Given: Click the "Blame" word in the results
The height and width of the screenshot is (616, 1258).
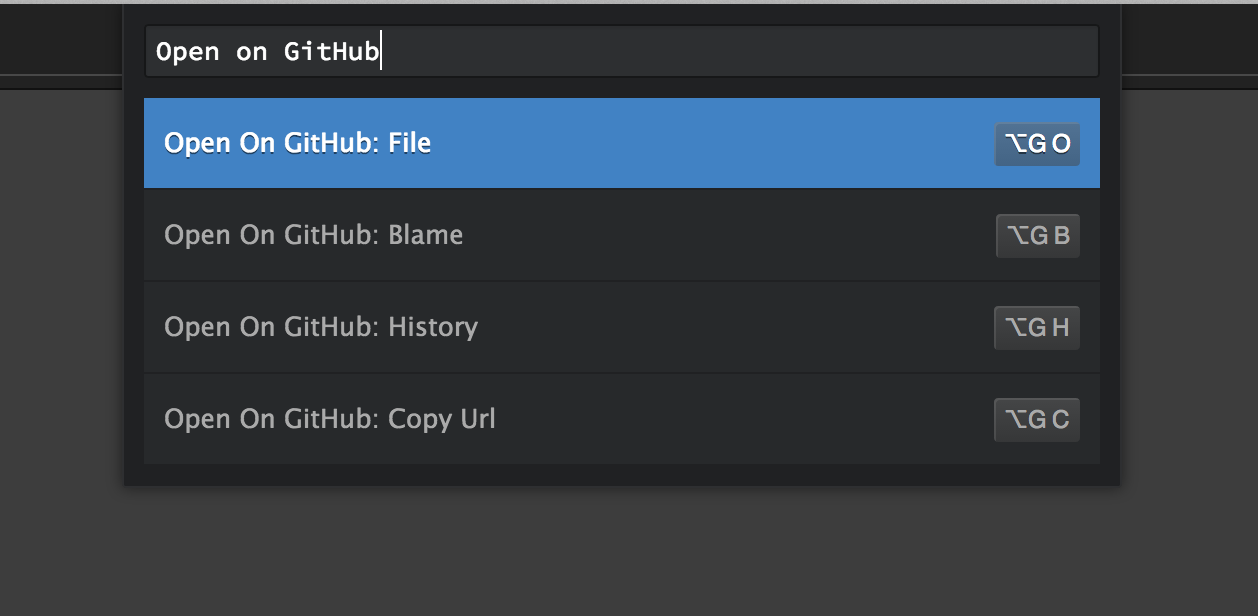Looking at the screenshot, I should click(425, 235).
